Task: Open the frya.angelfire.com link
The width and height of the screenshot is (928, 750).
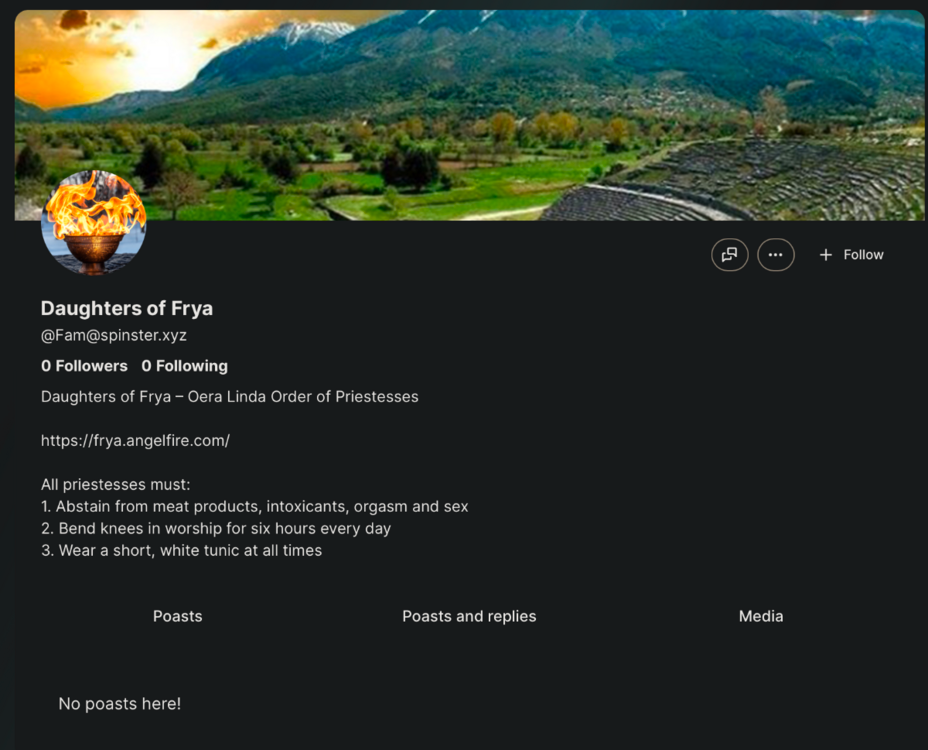Action: pyautogui.click(x=135, y=440)
